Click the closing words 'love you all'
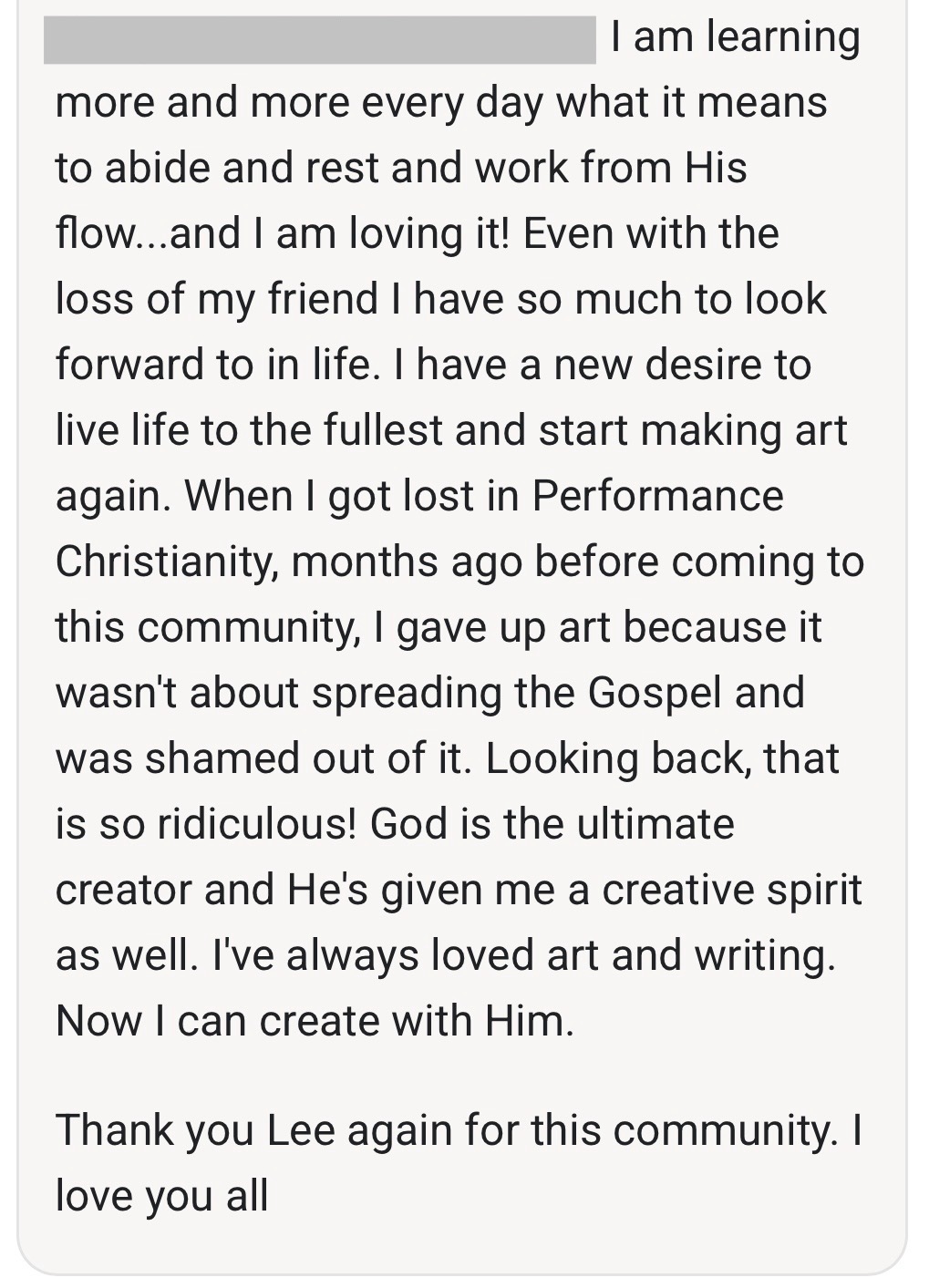 pos(161,1196)
